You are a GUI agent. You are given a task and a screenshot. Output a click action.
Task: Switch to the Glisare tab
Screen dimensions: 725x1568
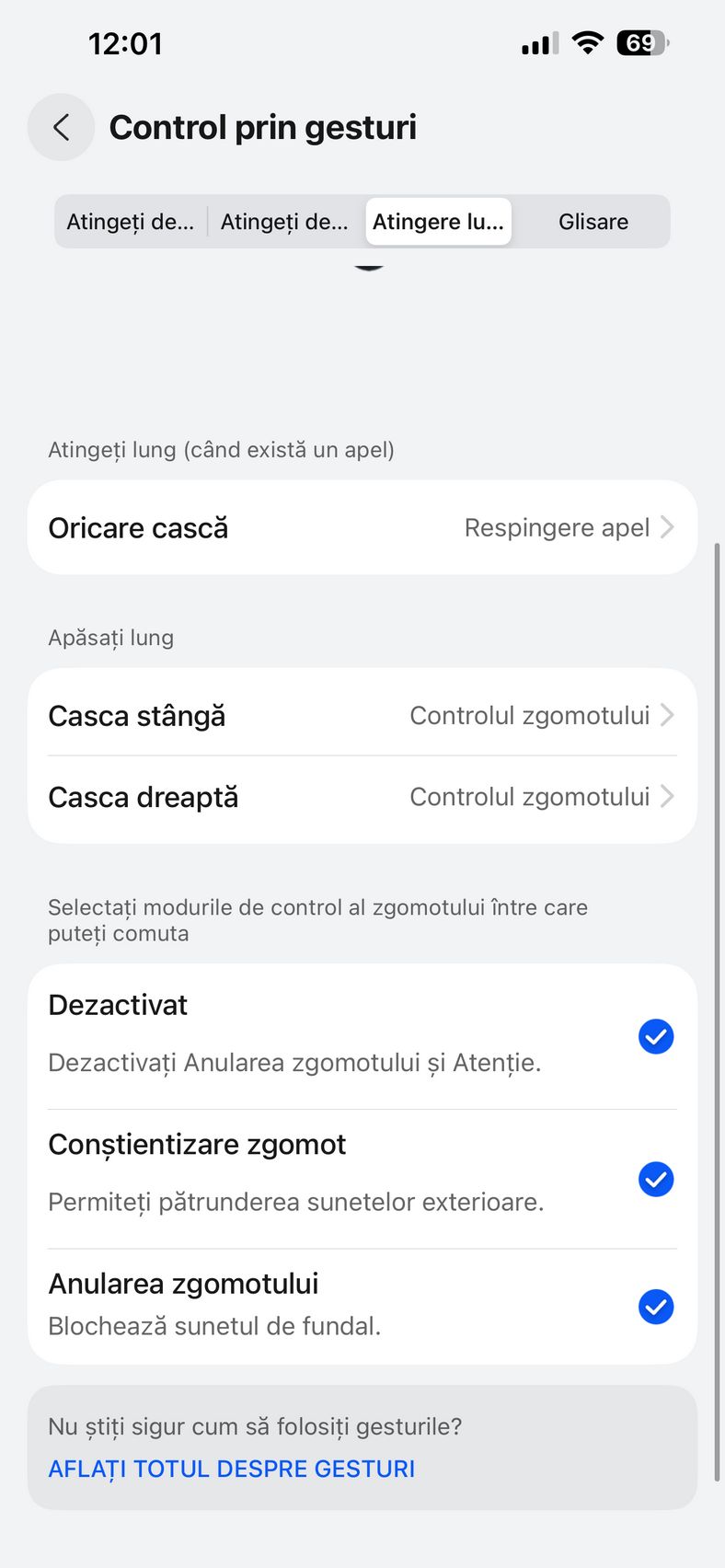(x=593, y=222)
